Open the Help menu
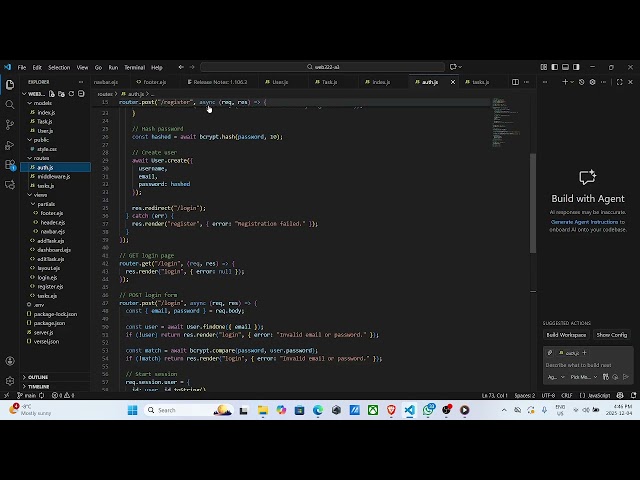This screenshot has height=480, width=640. coord(157,67)
